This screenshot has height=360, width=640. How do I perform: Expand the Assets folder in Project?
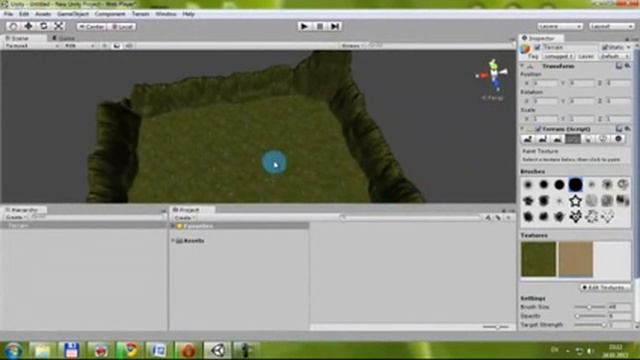[173, 241]
